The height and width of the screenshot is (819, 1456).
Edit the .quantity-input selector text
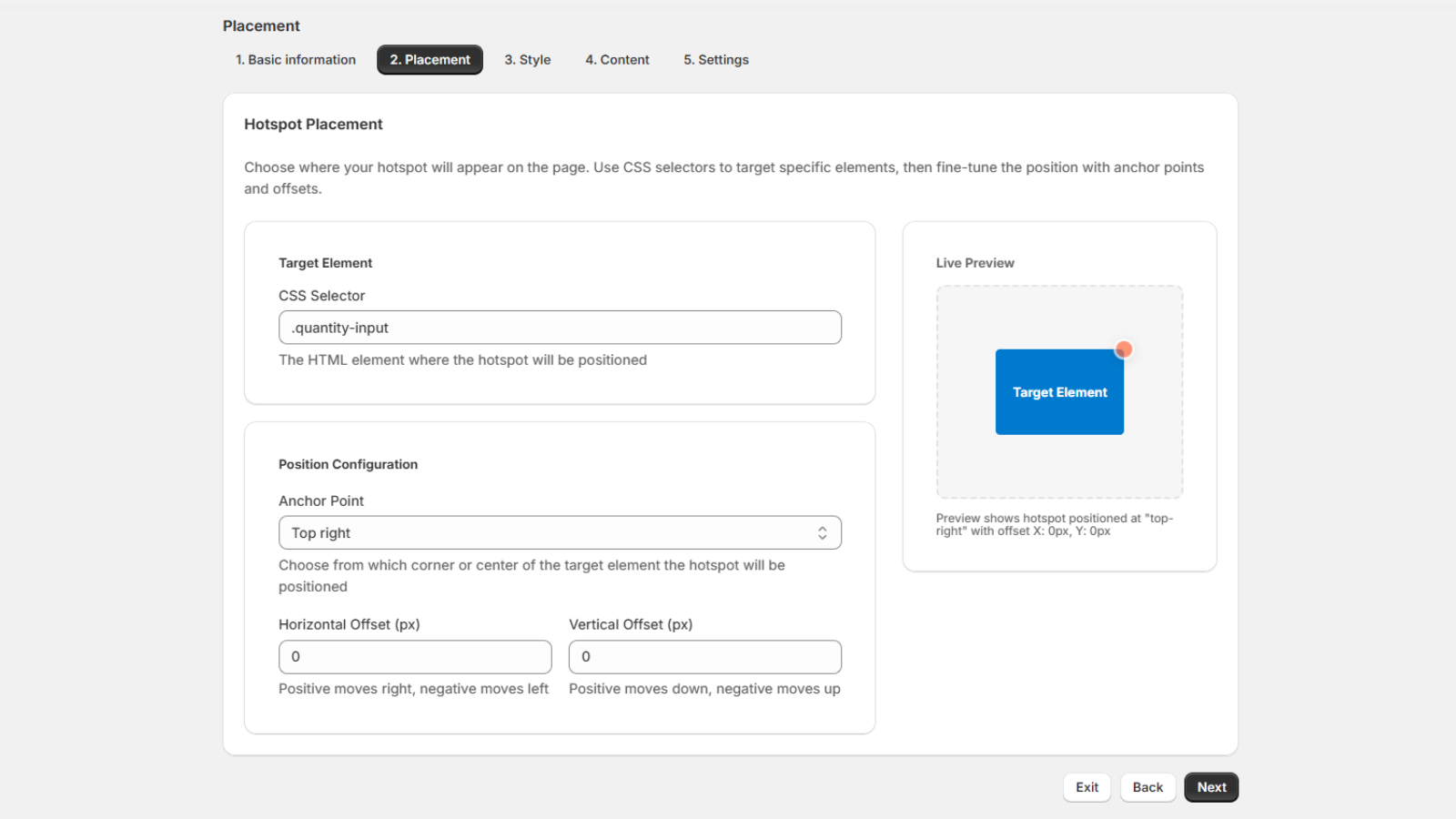pyautogui.click(x=339, y=327)
